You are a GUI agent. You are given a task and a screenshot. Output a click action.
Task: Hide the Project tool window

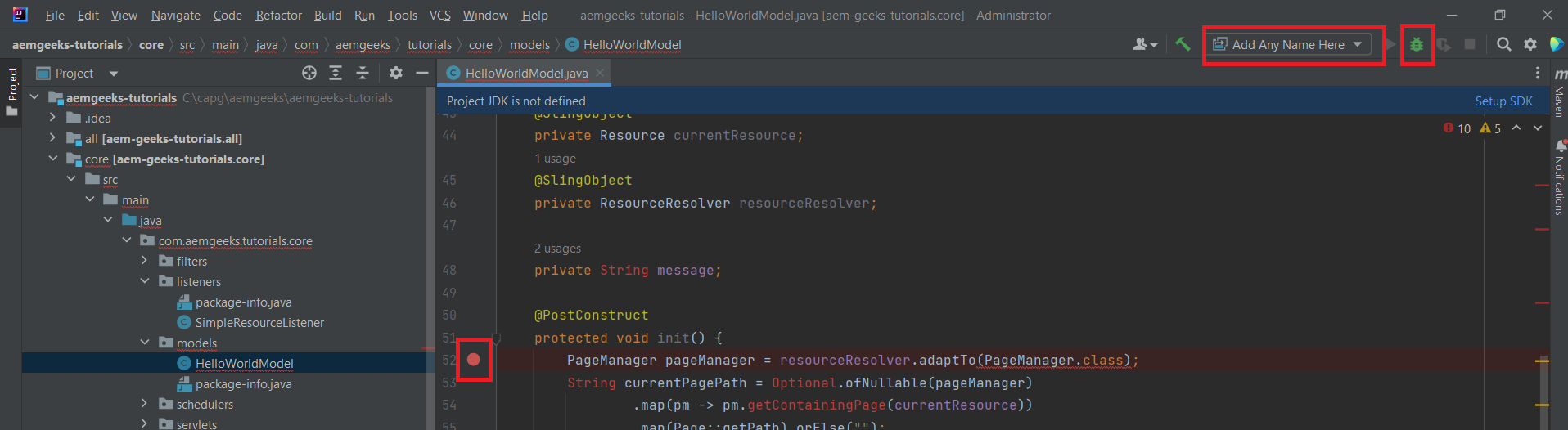[422, 73]
